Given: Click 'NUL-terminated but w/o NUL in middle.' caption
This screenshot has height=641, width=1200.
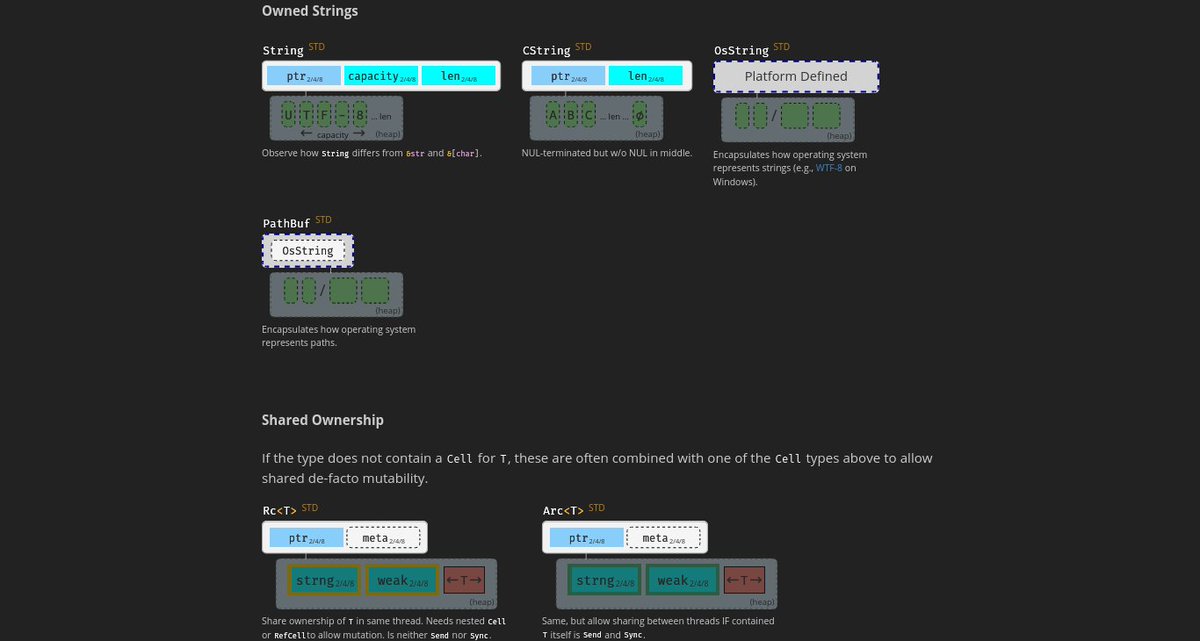Looking at the screenshot, I should [607, 153].
